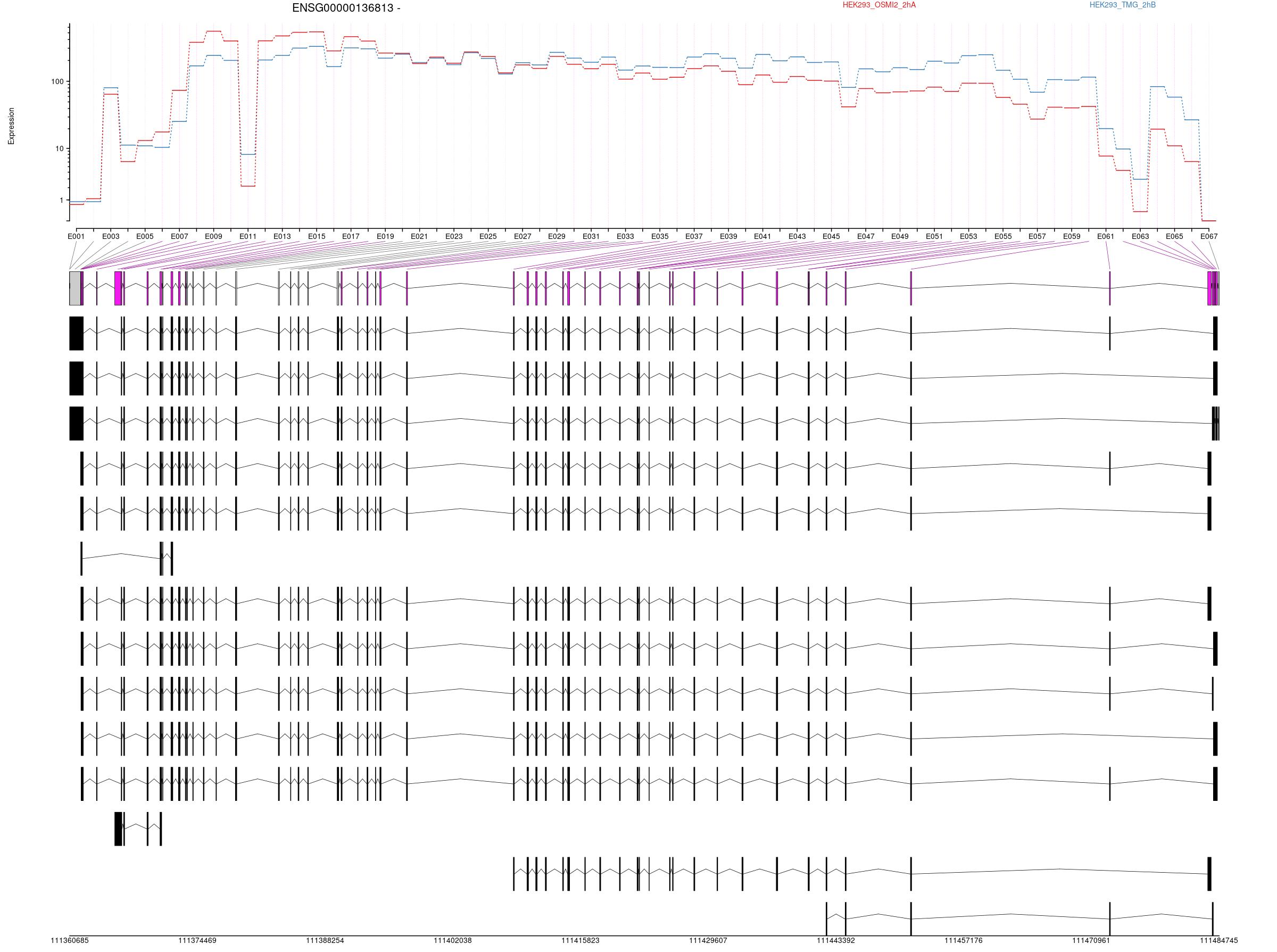Select exon label E043
Screen dimensions: 1277x952
click(x=797, y=236)
